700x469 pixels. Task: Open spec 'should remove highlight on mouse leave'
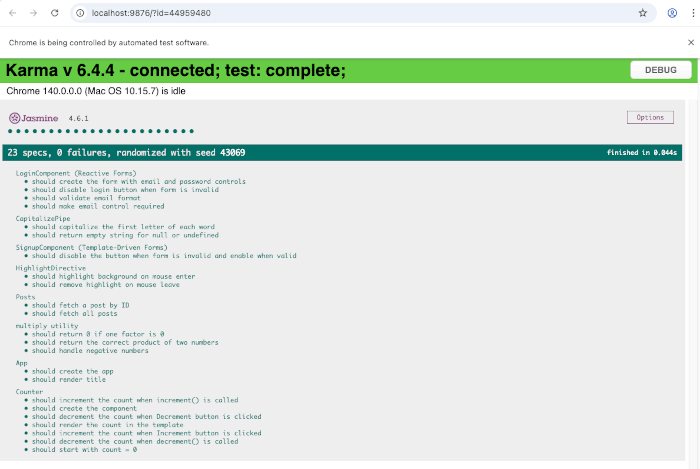[106, 285]
